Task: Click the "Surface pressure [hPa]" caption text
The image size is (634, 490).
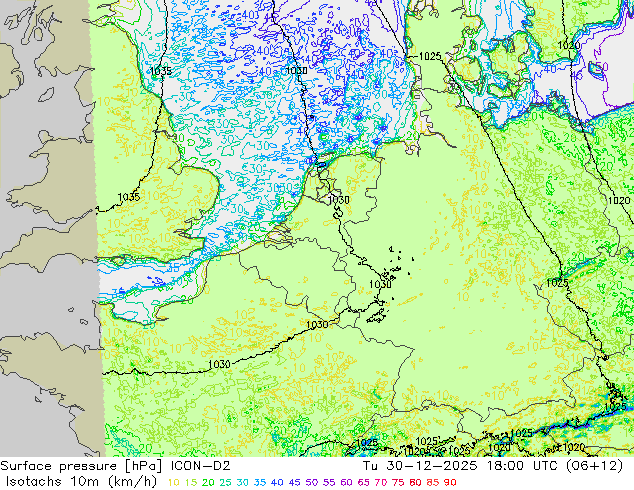Action: [82, 466]
